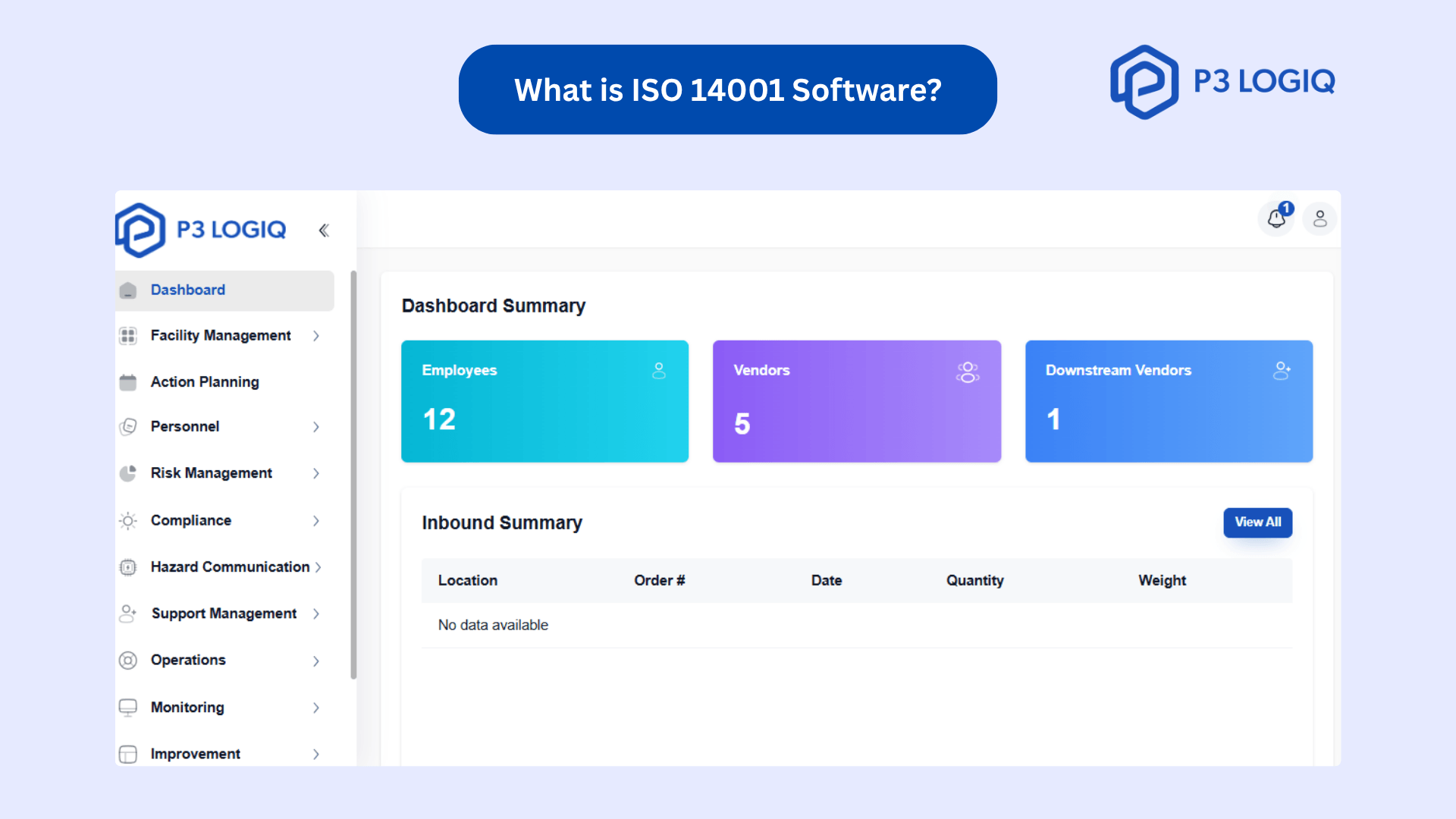Click the No data available row
Viewport: 1456px width, 819px height.
[x=857, y=626]
